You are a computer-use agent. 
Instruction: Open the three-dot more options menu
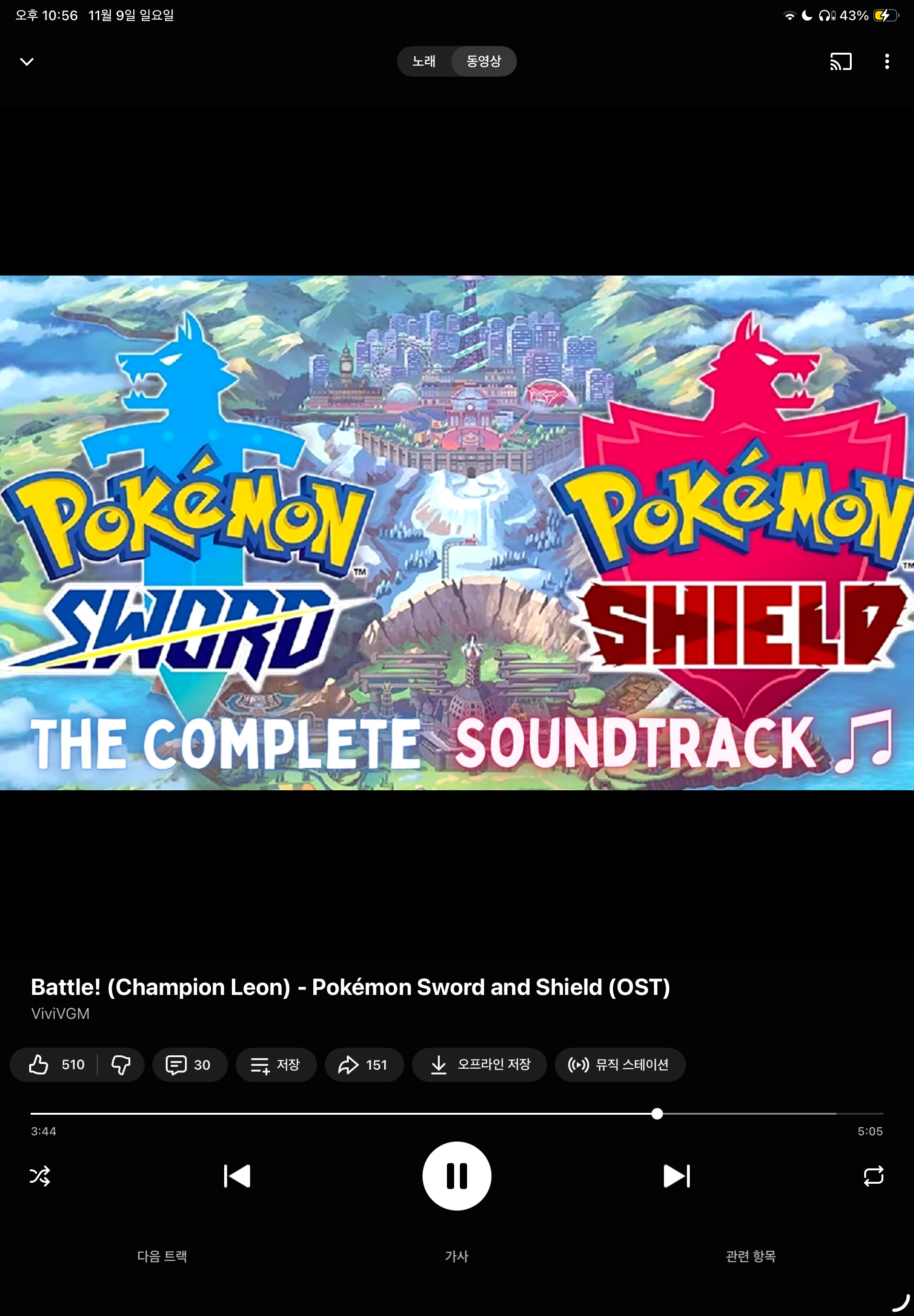pos(887,61)
